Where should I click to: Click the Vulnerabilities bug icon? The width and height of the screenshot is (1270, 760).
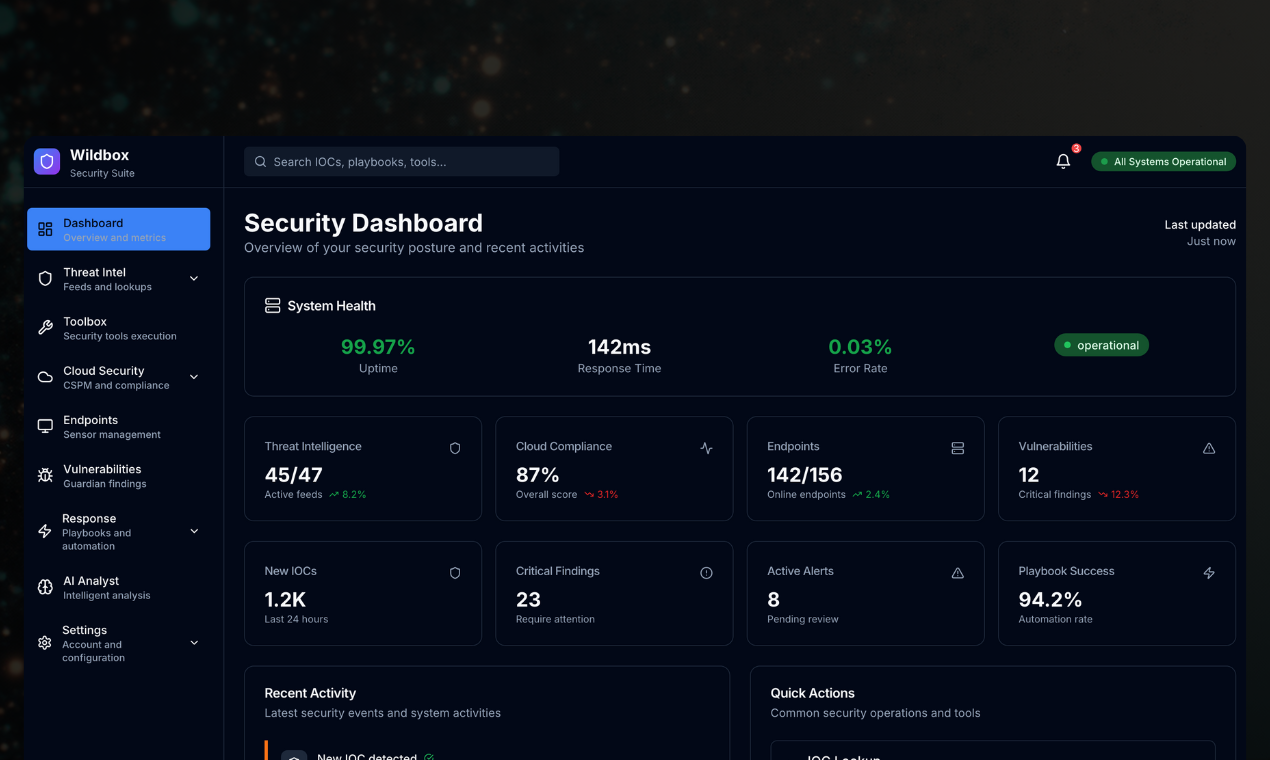pyautogui.click(x=45, y=475)
